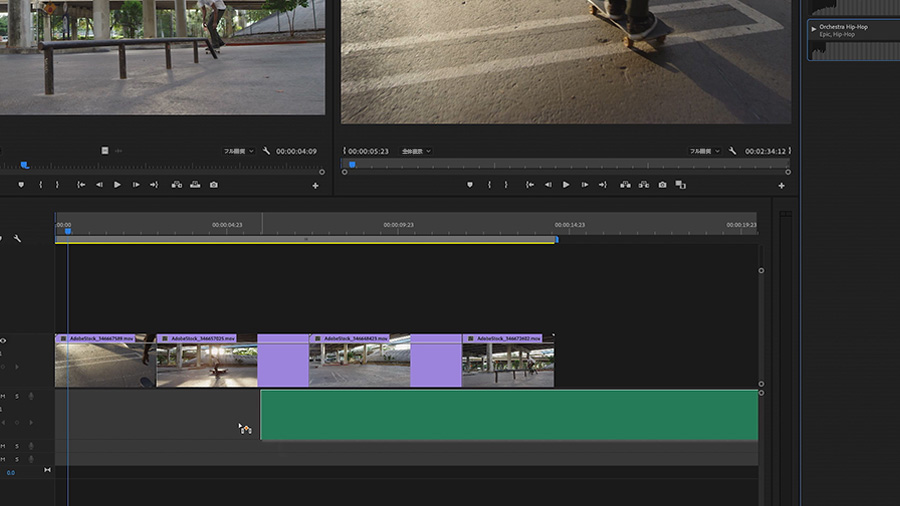Open timeline display settings wrench
The width and height of the screenshot is (900, 506).
[17, 239]
